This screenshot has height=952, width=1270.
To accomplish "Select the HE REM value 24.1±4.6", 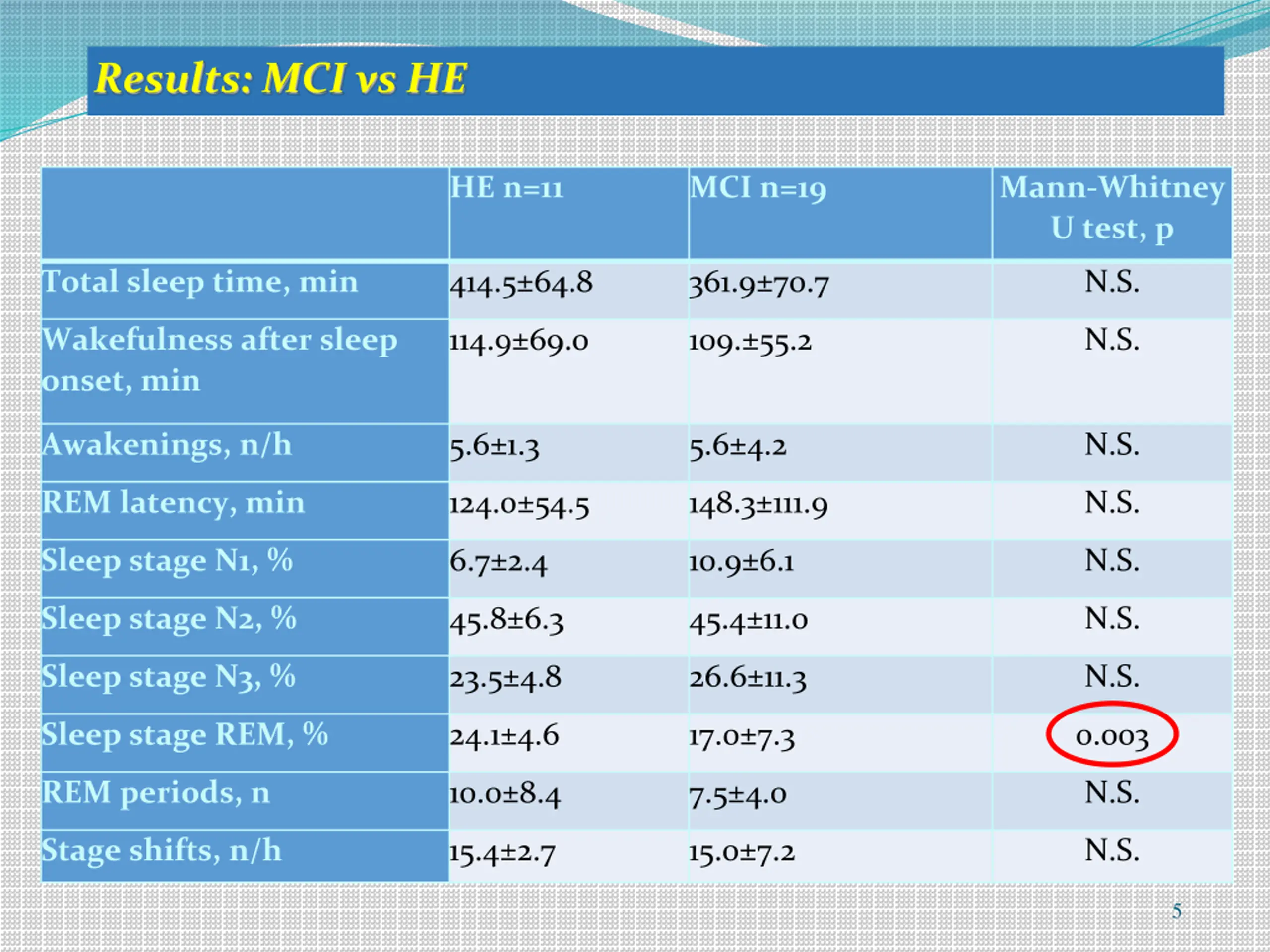I will (504, 737).
